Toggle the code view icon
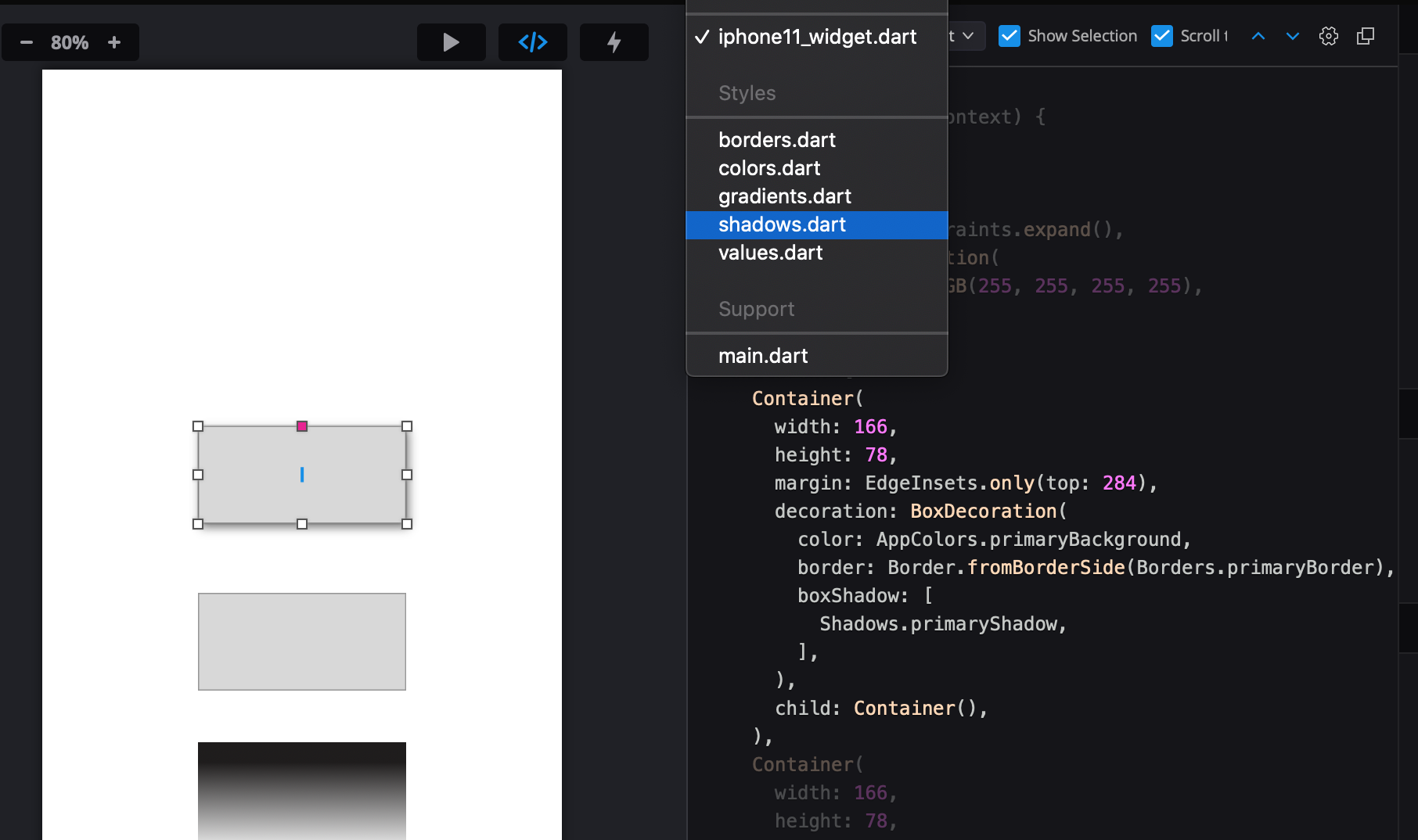This screenshot has width=1418, height=840. (533, 42)
